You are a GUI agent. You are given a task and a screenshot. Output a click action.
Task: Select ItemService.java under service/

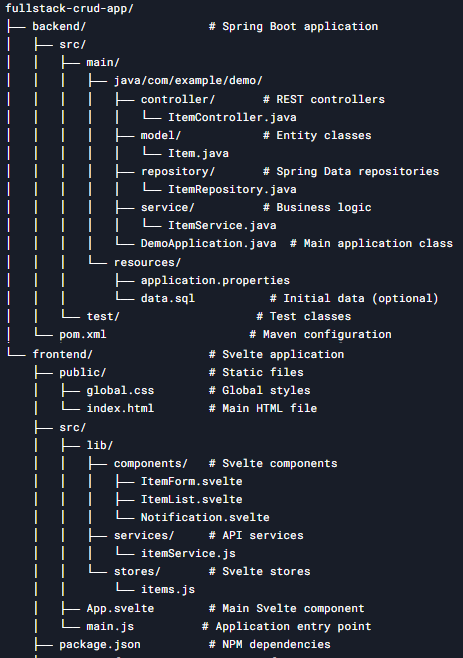(222, 225)
